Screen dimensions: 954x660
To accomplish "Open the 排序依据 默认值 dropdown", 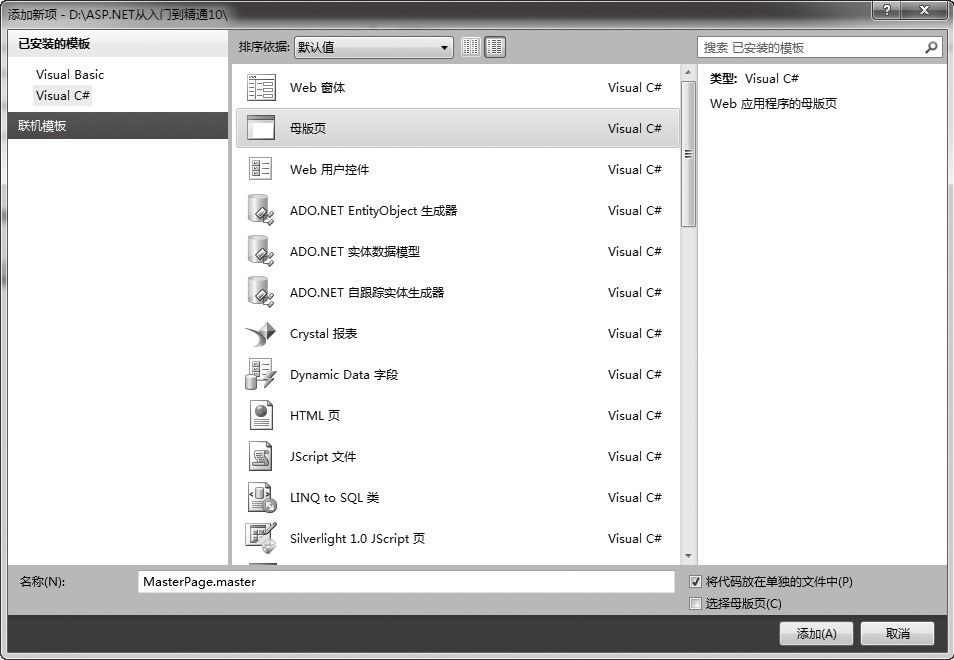I will [x=374, y=47].
